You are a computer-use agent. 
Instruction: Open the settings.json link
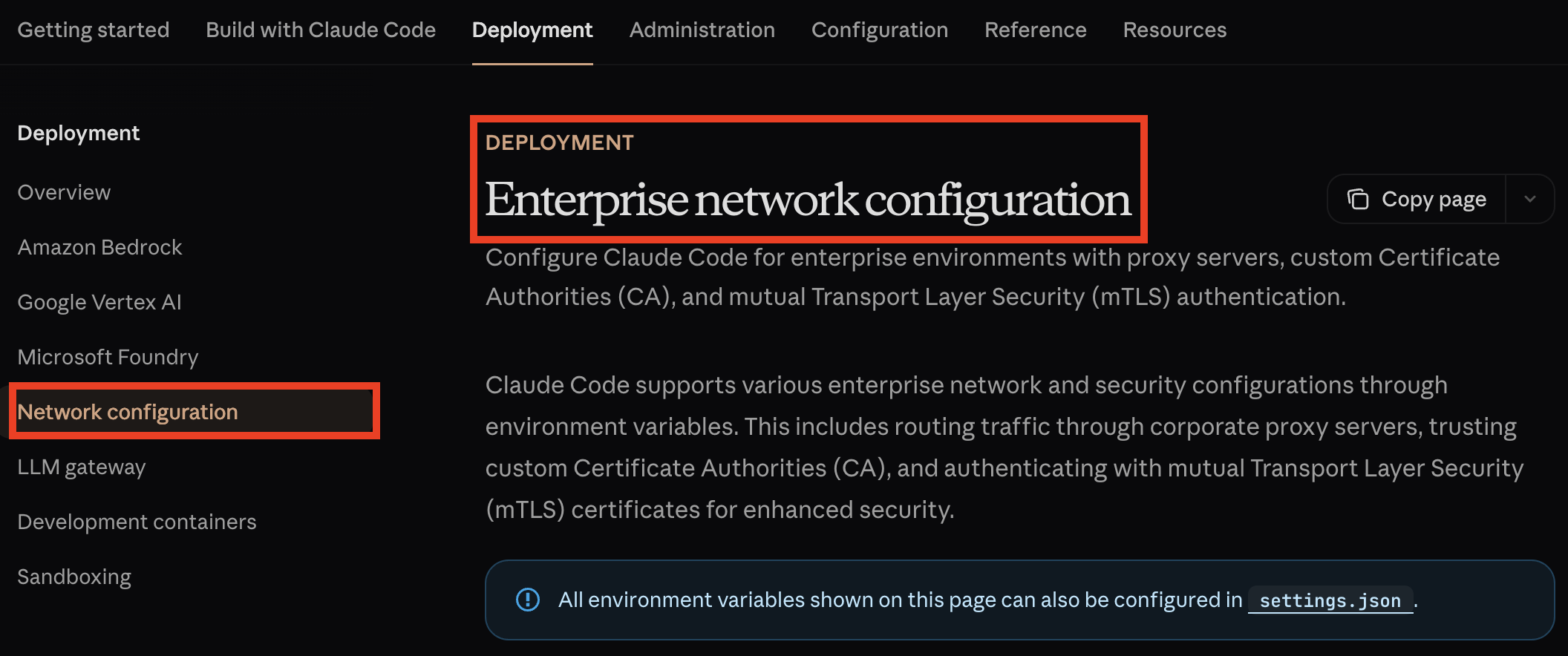[x=1330, y=600]
